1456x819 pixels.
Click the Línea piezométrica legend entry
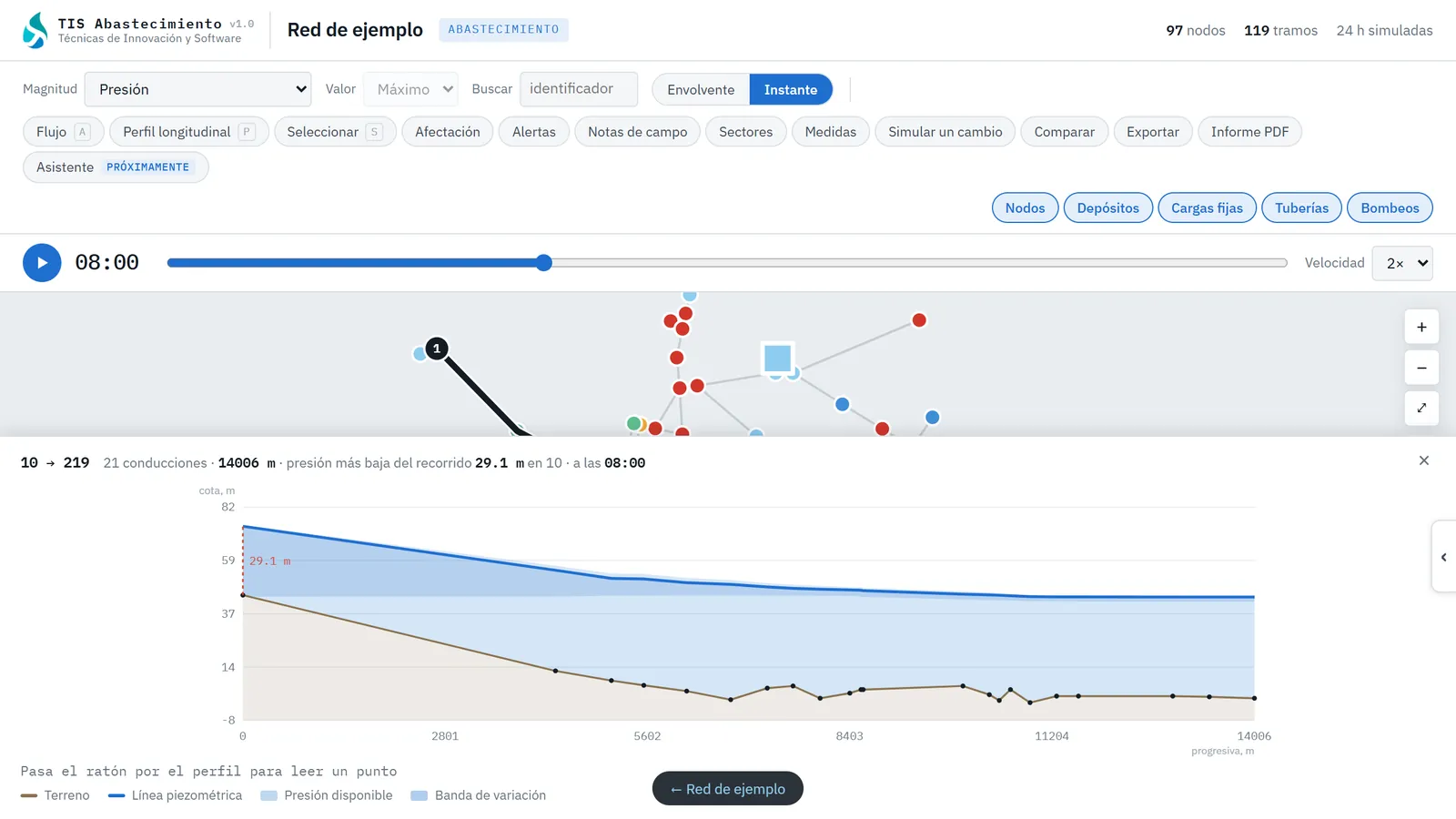click(176, 795)
